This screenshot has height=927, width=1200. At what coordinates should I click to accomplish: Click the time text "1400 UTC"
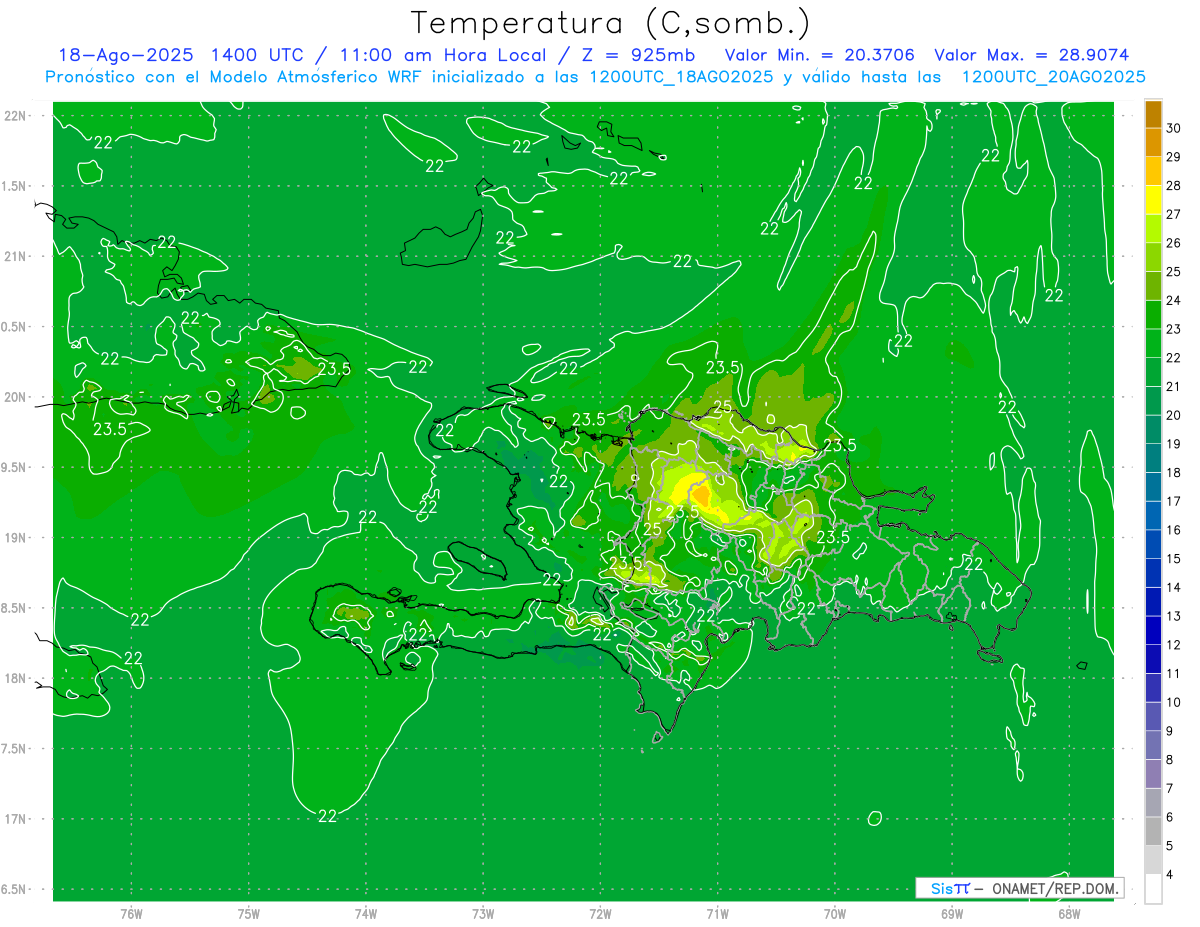click(257, 55)
